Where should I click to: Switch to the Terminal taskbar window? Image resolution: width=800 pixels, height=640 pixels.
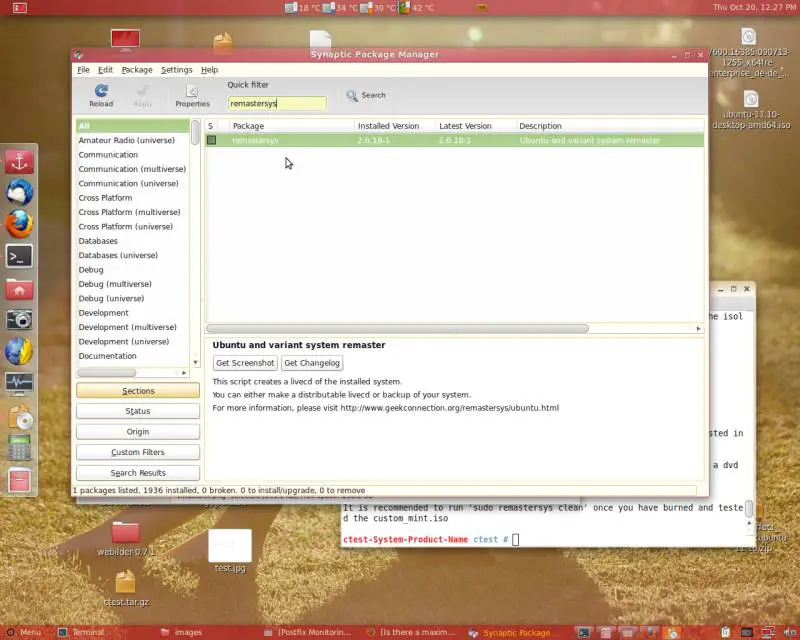click(x=82, y=632)
